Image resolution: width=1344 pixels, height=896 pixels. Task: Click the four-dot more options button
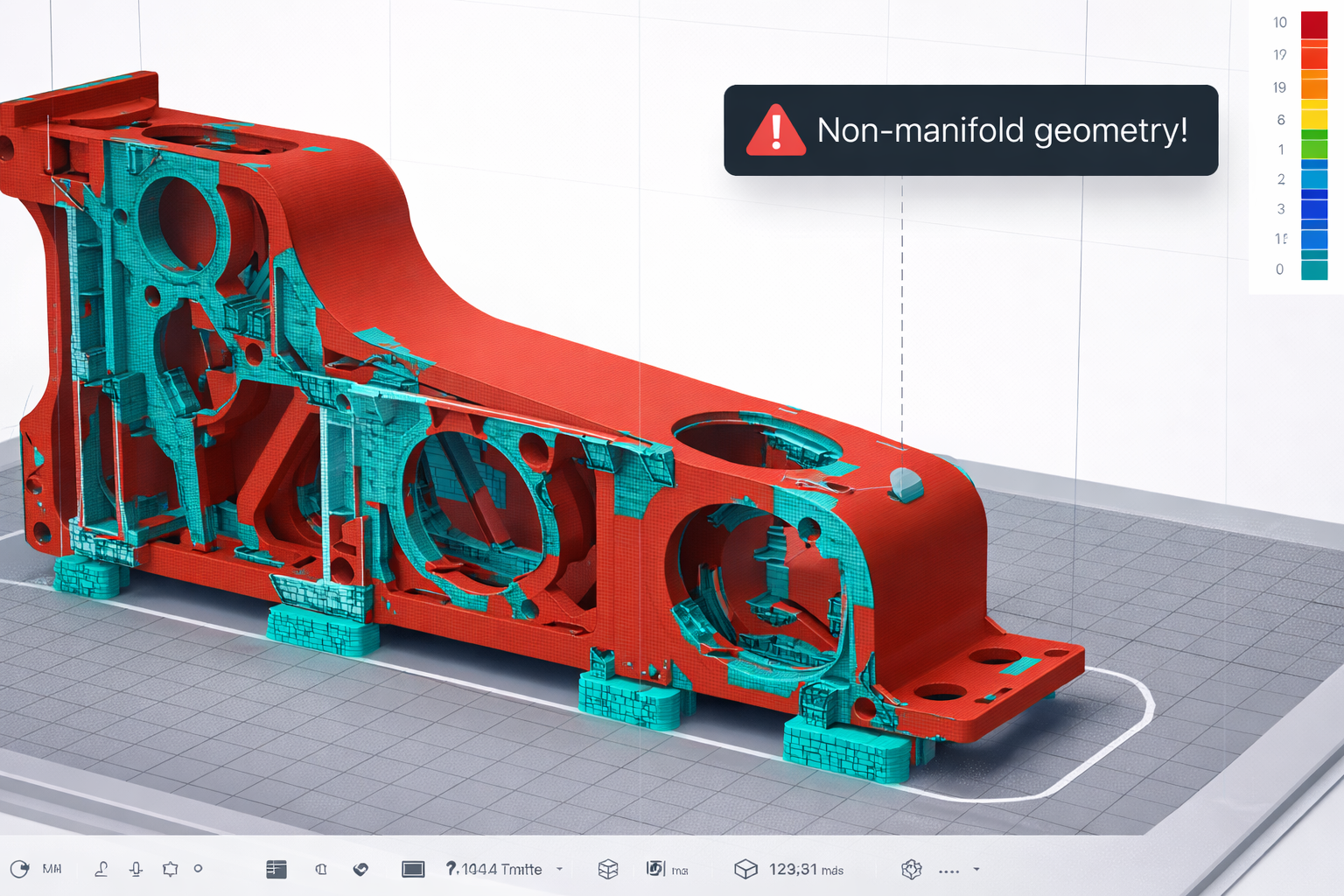click(948, 871)
